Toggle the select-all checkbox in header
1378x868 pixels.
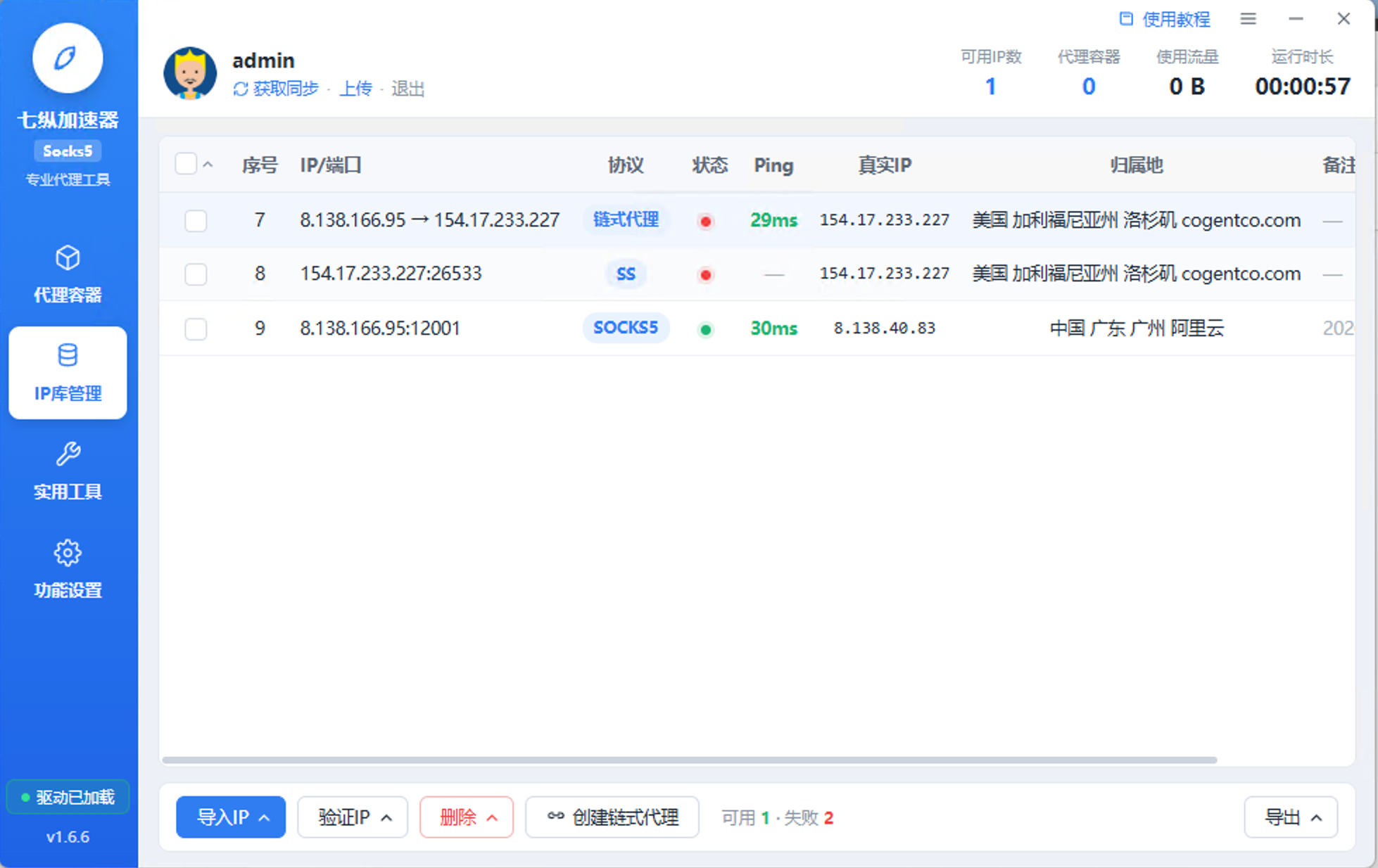coord(186,164)
